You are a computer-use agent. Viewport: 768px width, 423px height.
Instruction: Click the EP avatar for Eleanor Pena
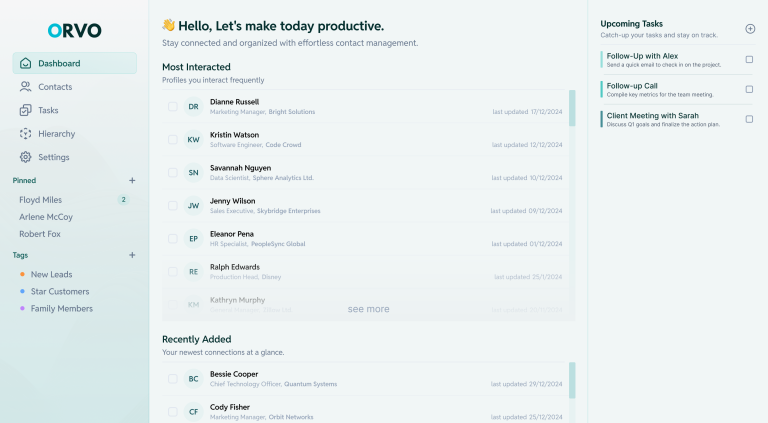[193, 238]
